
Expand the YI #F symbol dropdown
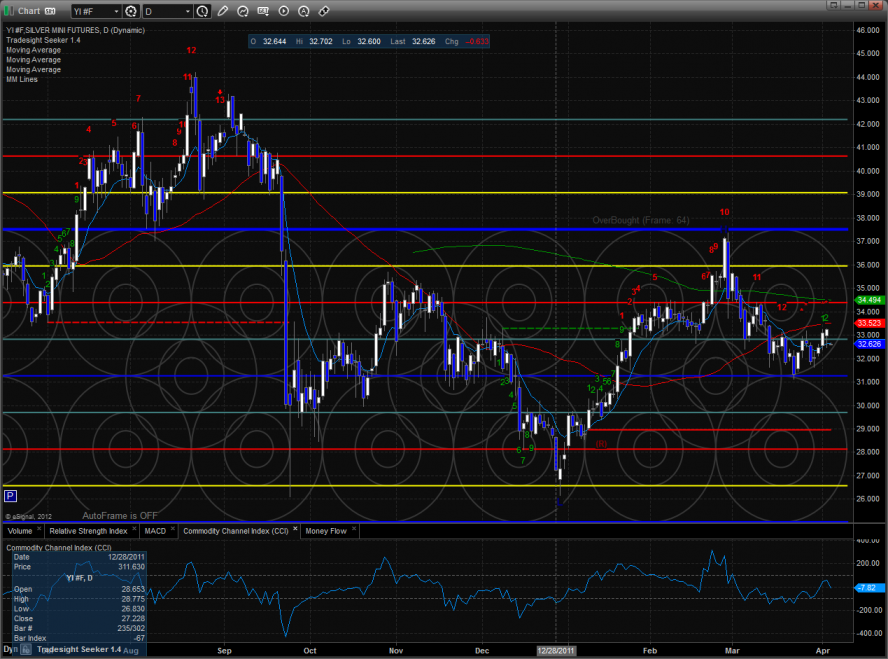tap(115, 11)
